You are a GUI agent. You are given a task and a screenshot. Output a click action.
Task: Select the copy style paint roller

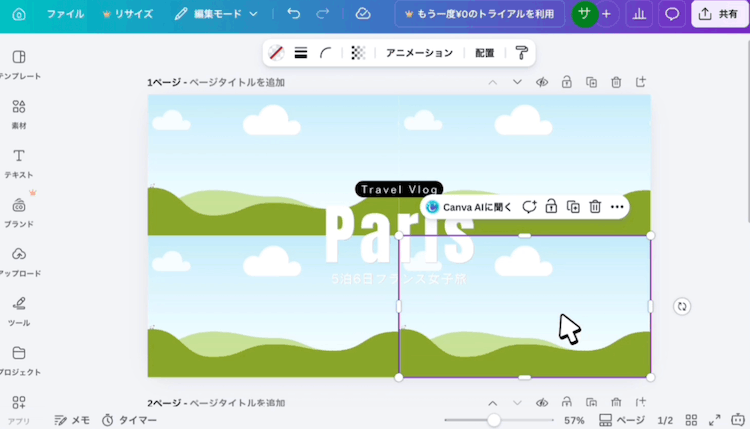click(x=522, y=53)
